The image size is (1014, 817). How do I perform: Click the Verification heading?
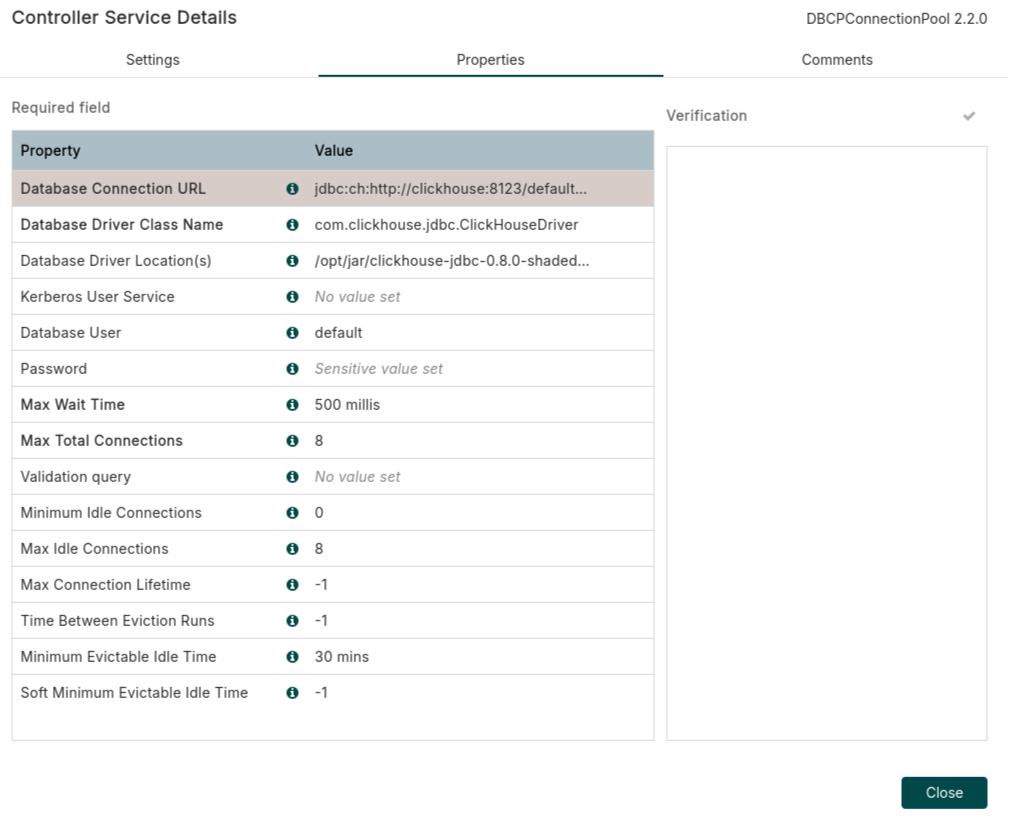706,116
